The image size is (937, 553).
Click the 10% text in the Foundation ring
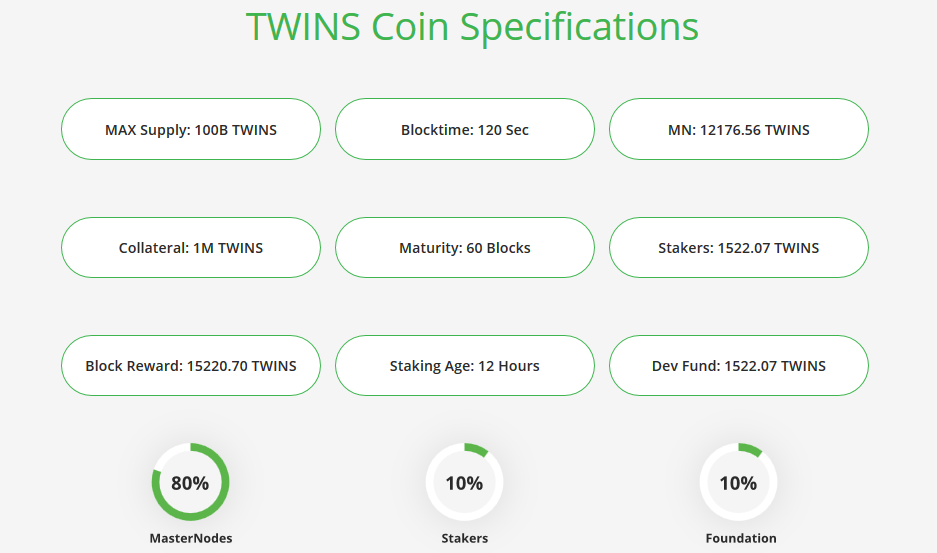coord(738,483)
